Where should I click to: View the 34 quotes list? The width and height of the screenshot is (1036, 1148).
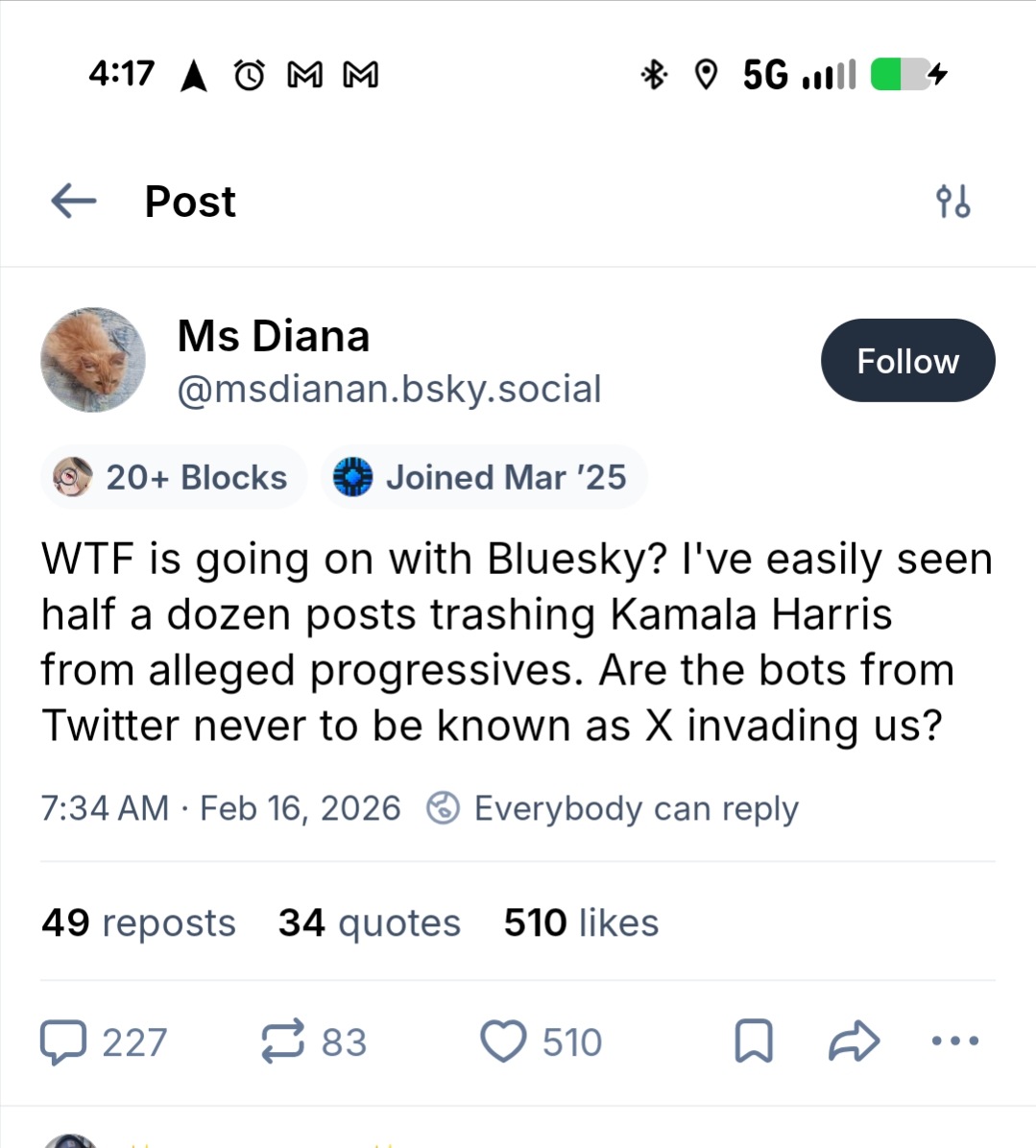point(370,922)
